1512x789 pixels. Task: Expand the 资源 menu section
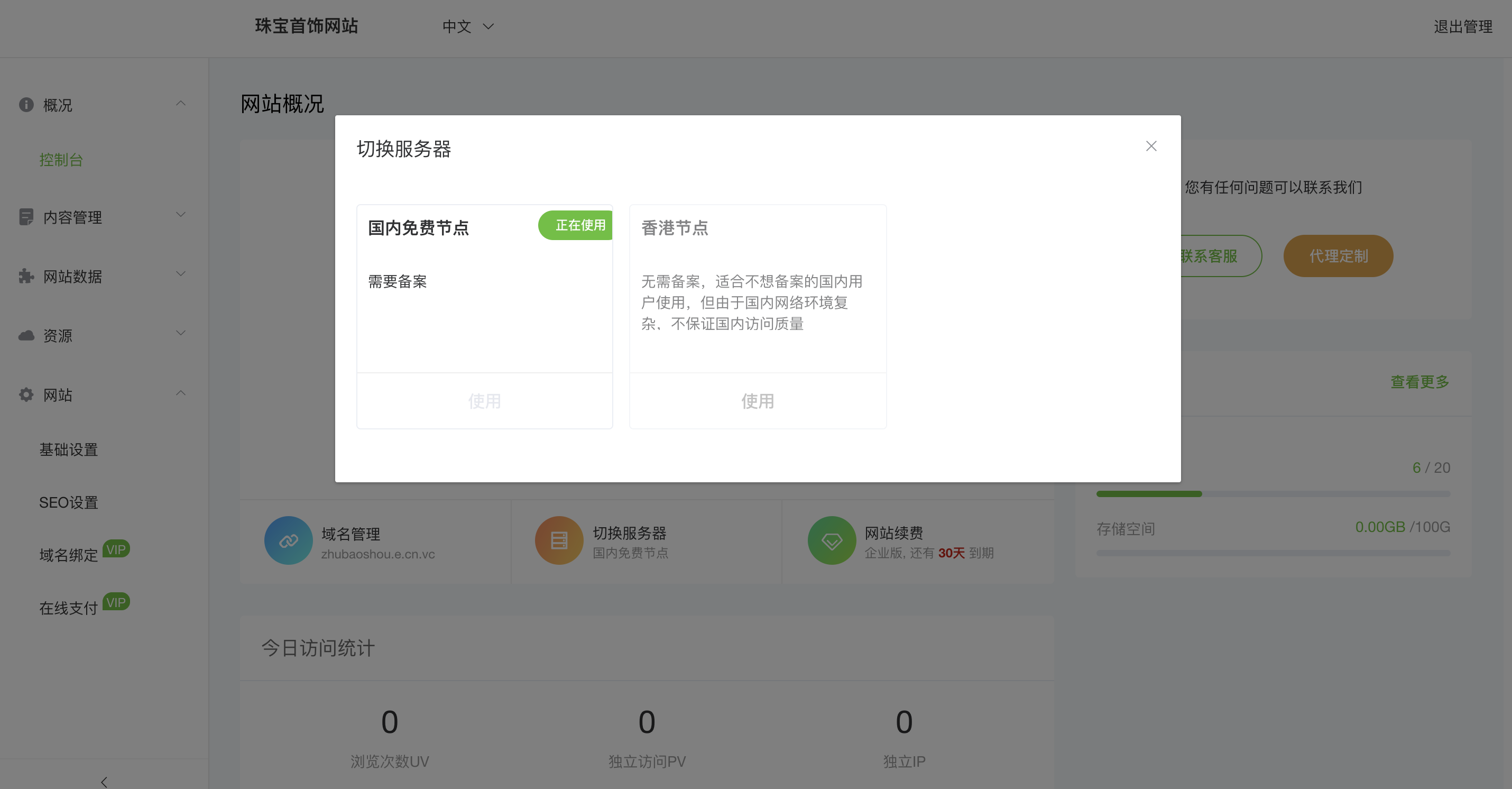coord(181,334)
